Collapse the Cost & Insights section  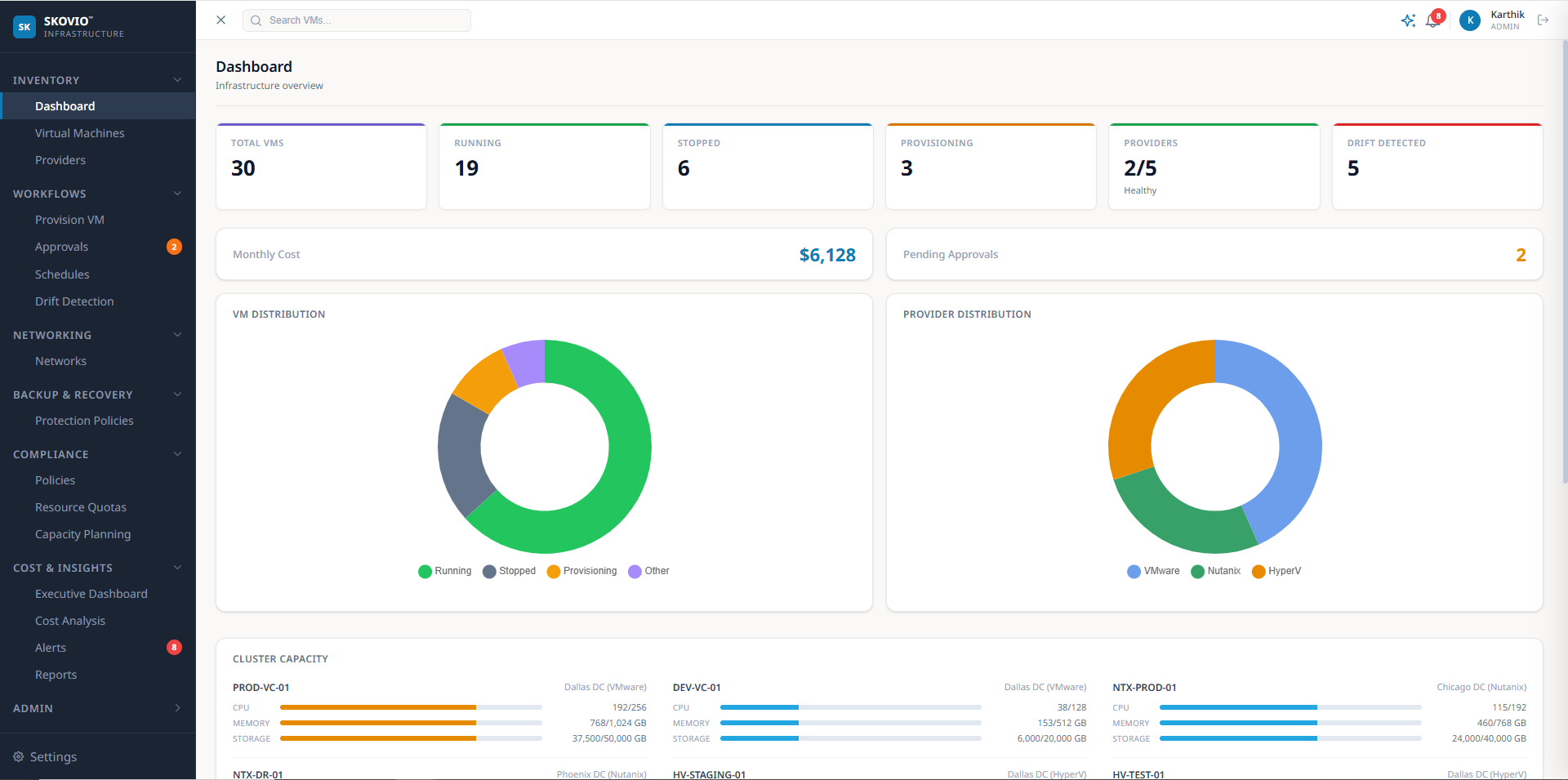click(177, 568)
